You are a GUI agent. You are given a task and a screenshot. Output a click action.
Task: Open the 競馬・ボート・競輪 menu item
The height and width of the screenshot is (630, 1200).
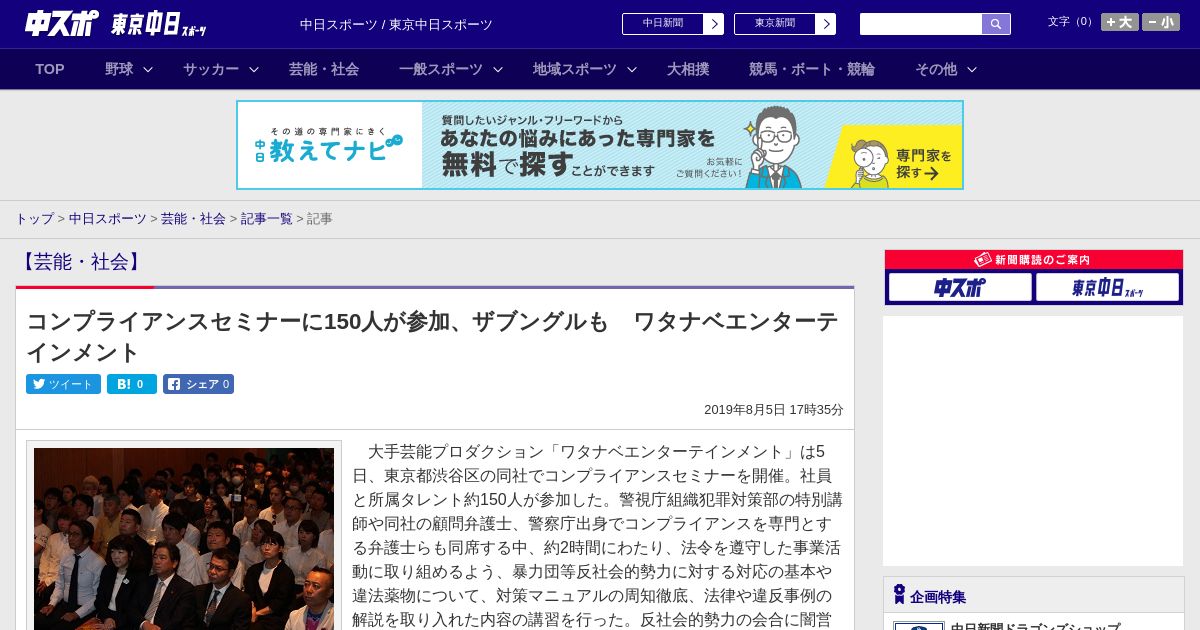[812, 69]
